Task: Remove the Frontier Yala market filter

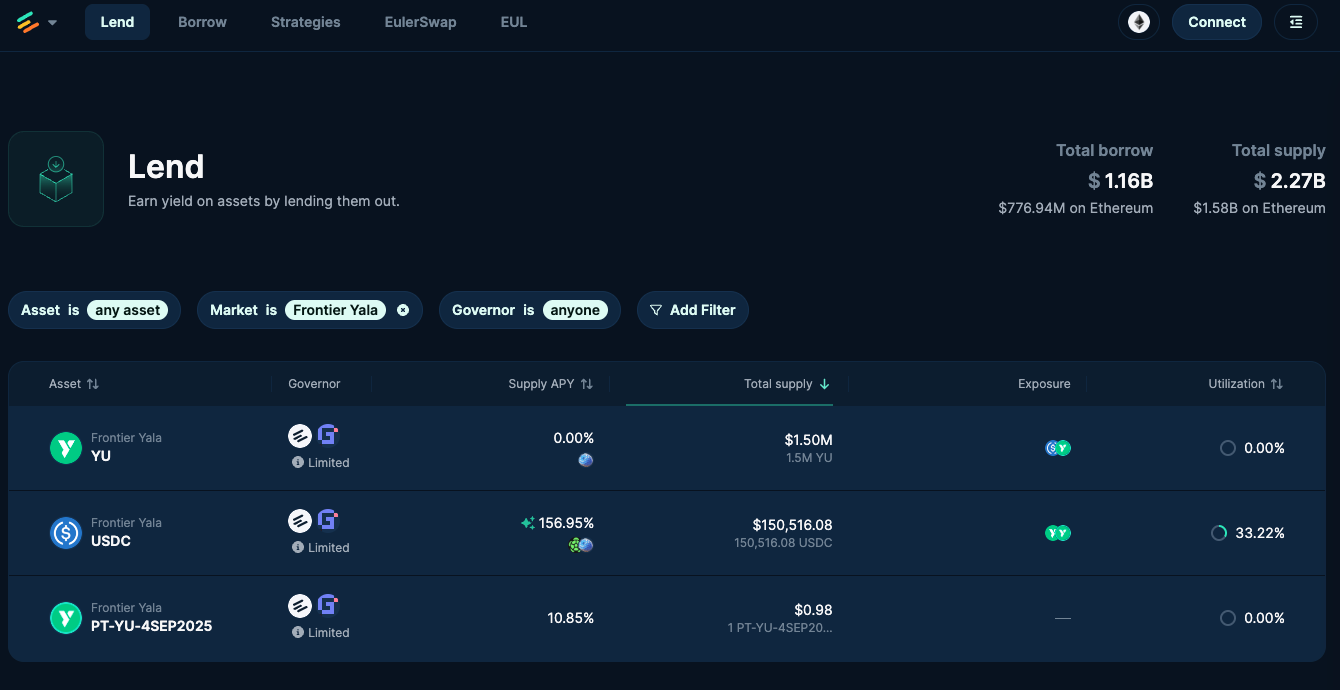Action: 403,310
